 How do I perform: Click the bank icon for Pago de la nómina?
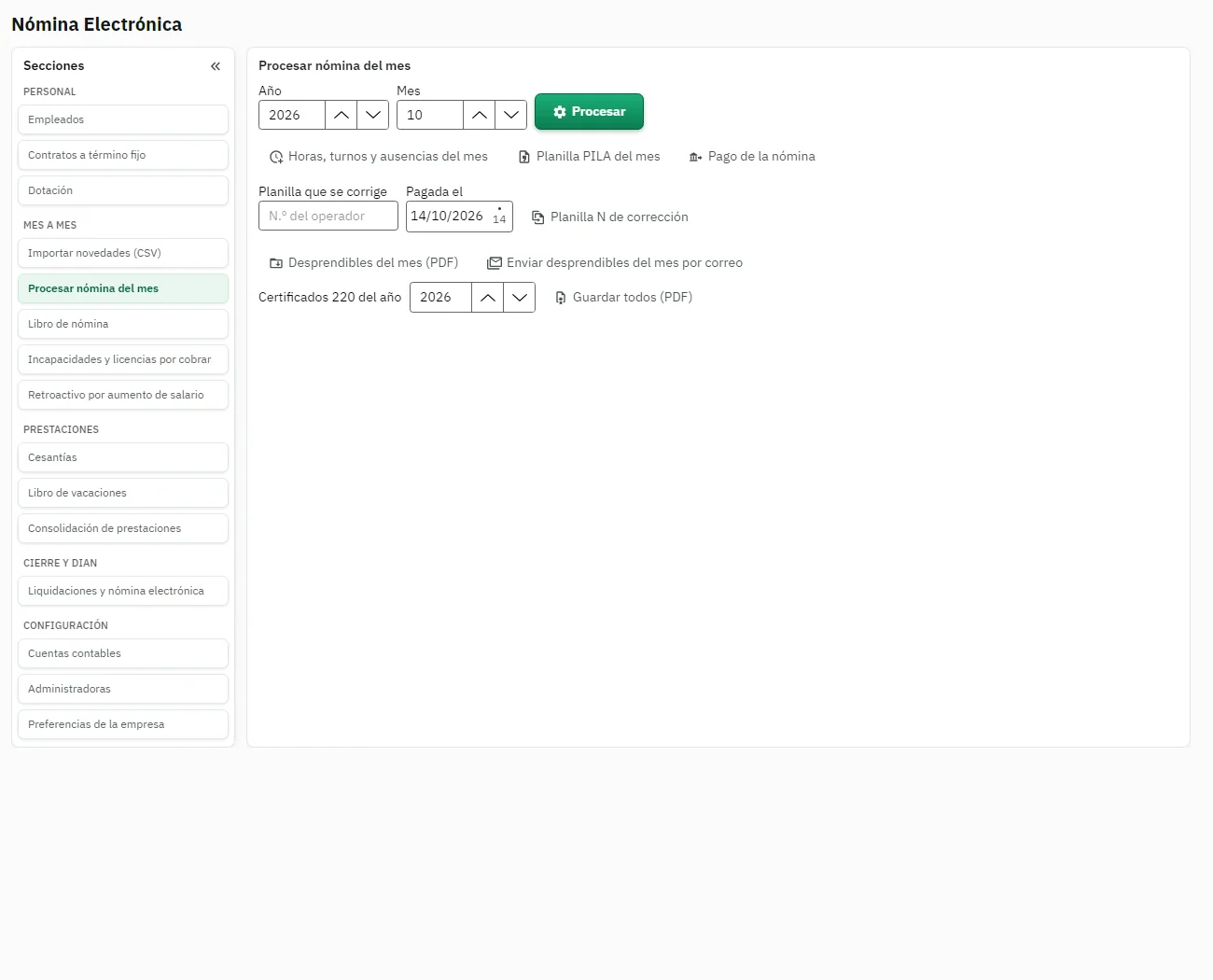tap(696, 157)
